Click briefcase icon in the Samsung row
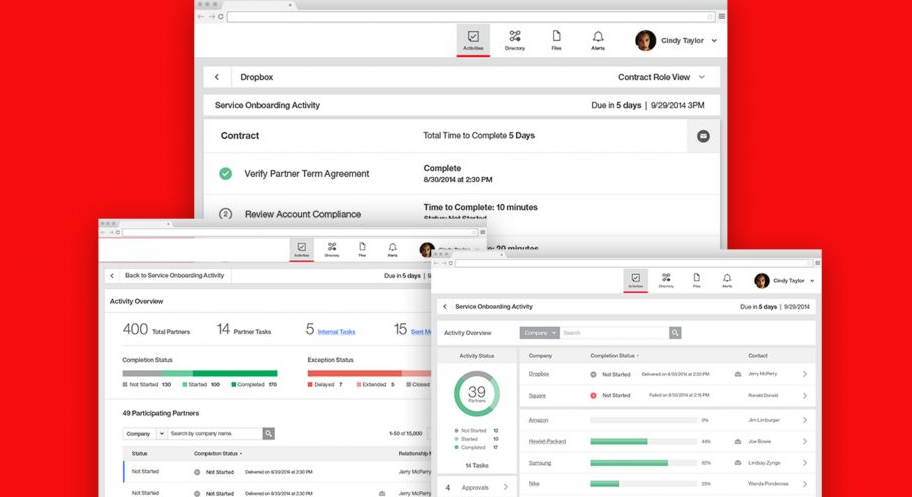 (738, 463)
